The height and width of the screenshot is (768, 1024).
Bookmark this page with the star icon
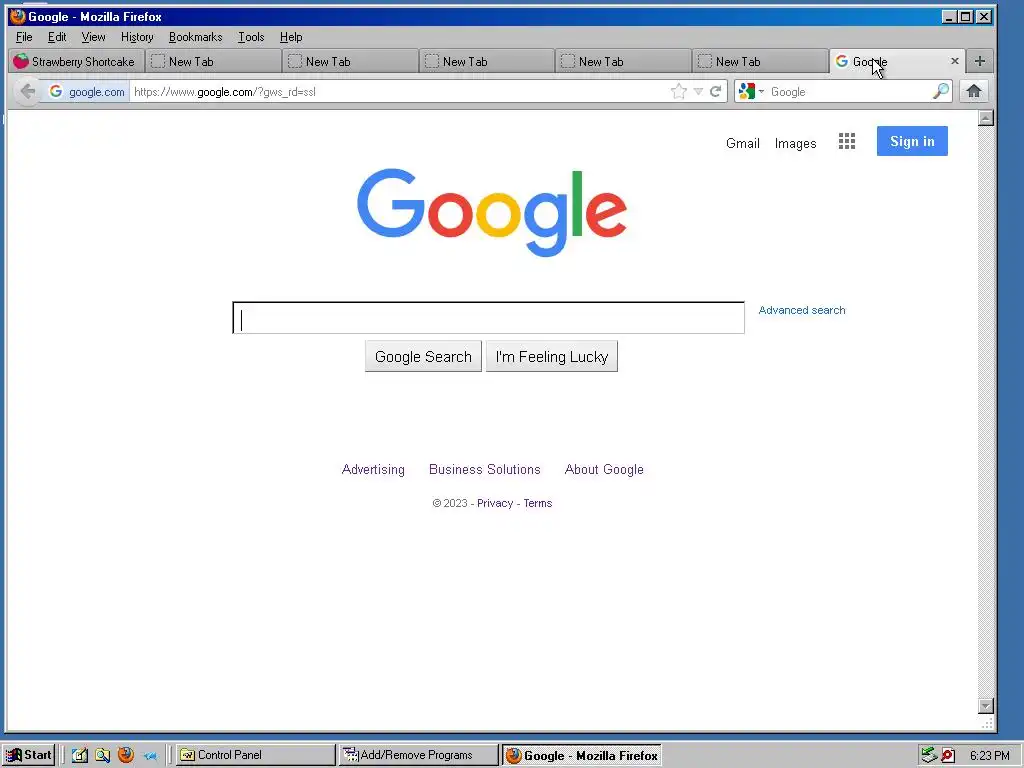pyautogui.click(x=679, y=91)
